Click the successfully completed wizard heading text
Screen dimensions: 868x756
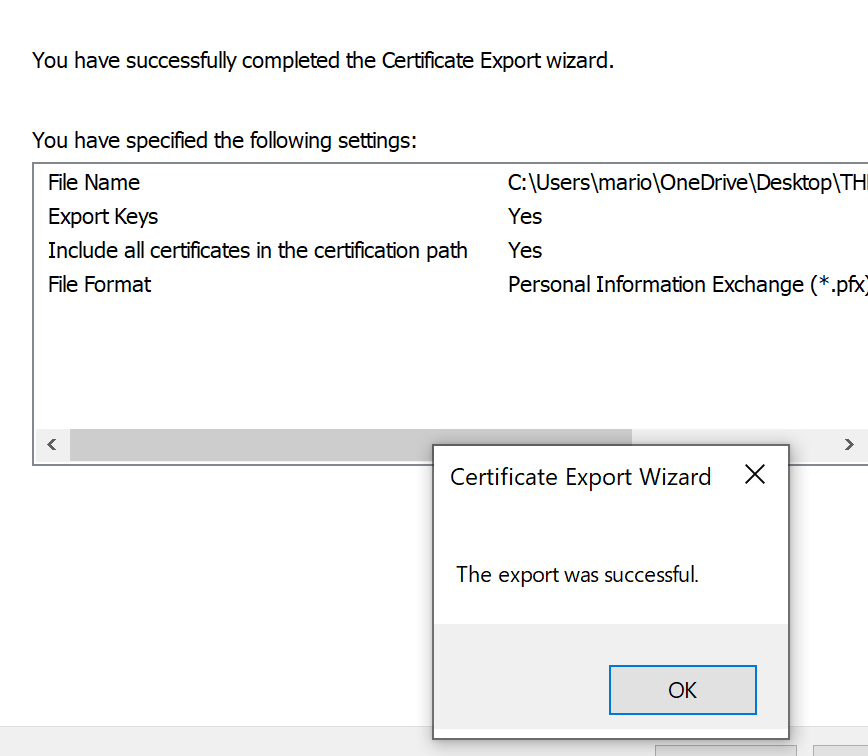click(x=322, y=61)
